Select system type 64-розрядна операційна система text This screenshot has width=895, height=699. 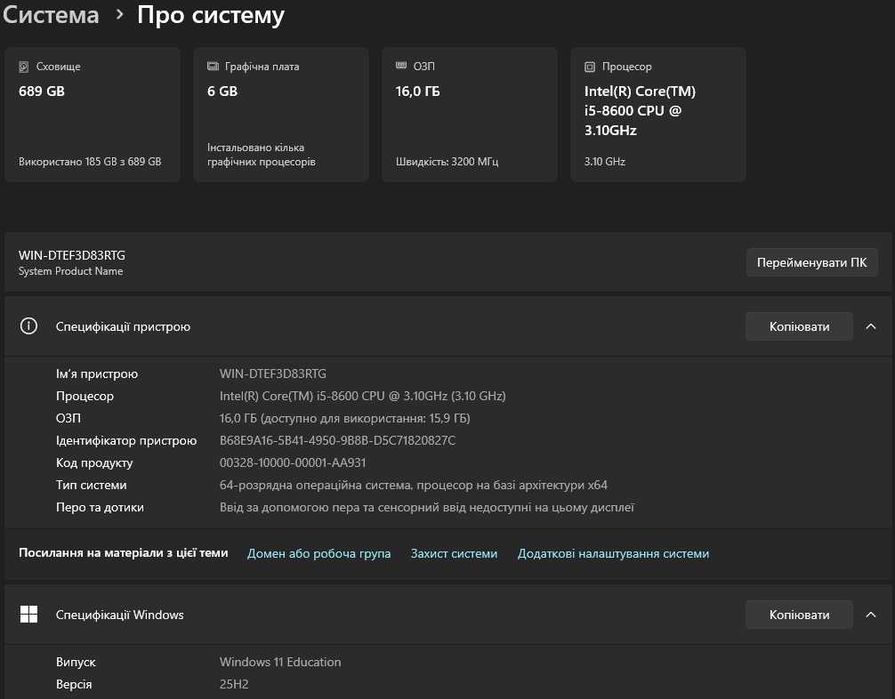pos(413,485)
